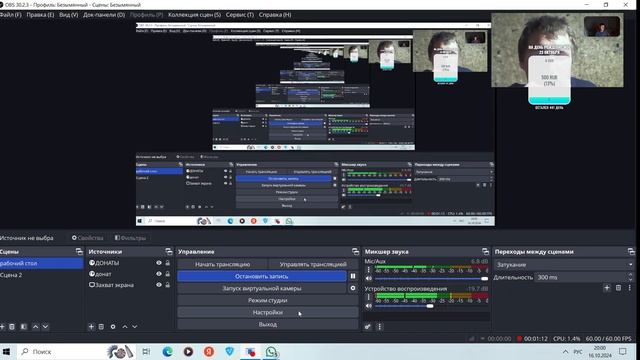Open the Коллекция сцен menu
The width and height of the screenshot is (640, 360).
(x=194, y=15)
